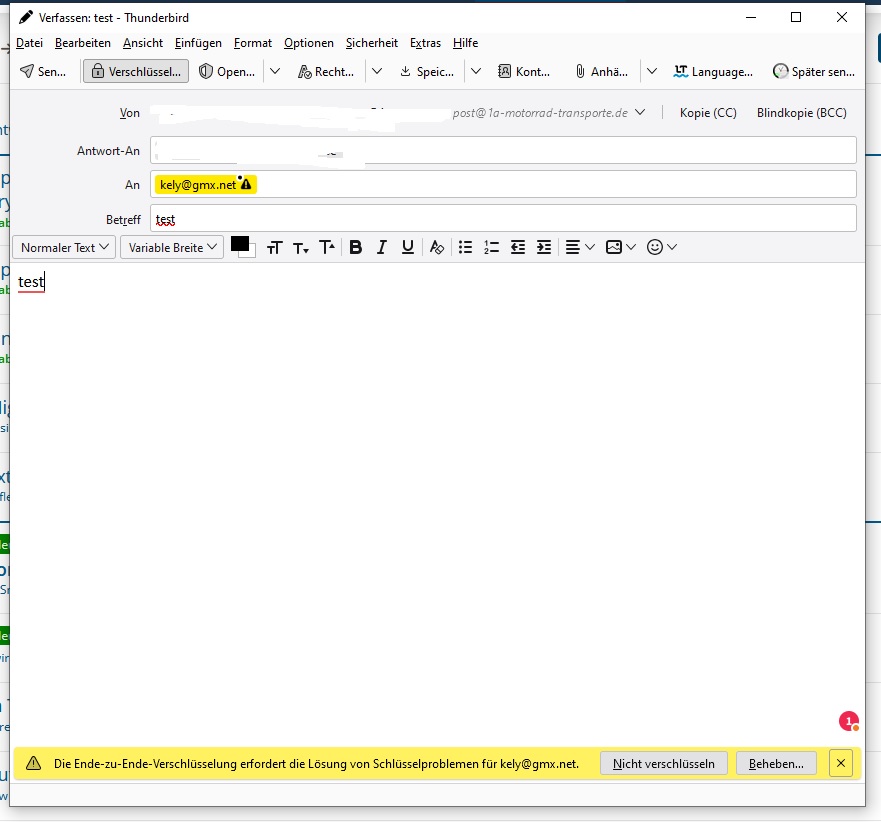Open the Normaler Text paragraph style dropdown
The image size is (881, 822).
coord(64,247)
